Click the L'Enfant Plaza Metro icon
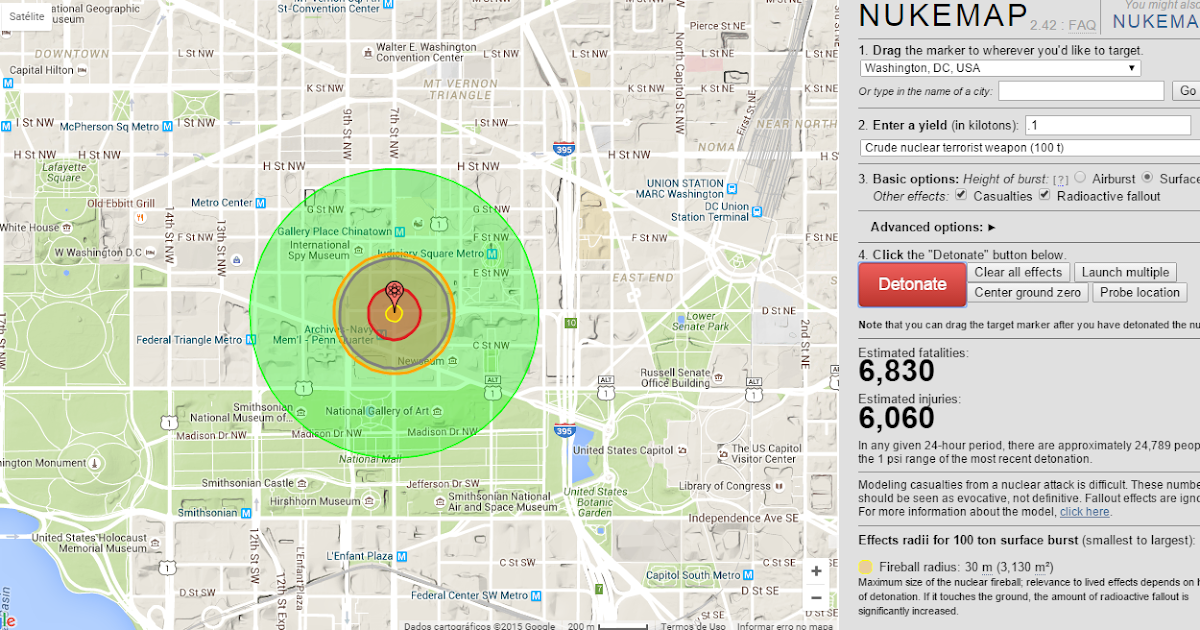Image resolution: width=1200 pixels, height=630 pixels. pyautogui.click(x=401, y=556)
